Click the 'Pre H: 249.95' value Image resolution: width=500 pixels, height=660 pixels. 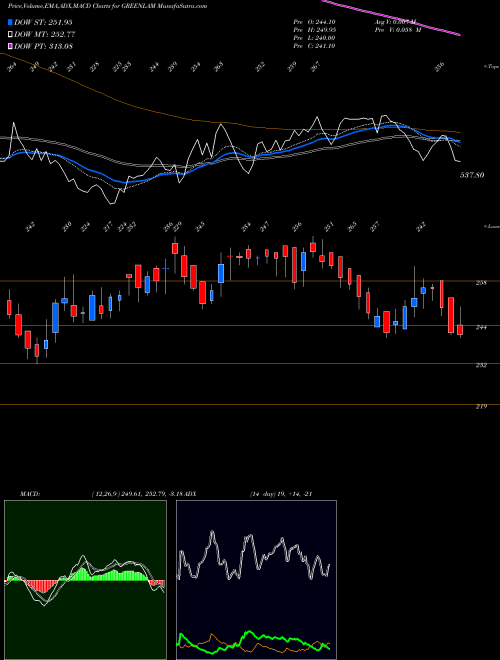(314, 30)
